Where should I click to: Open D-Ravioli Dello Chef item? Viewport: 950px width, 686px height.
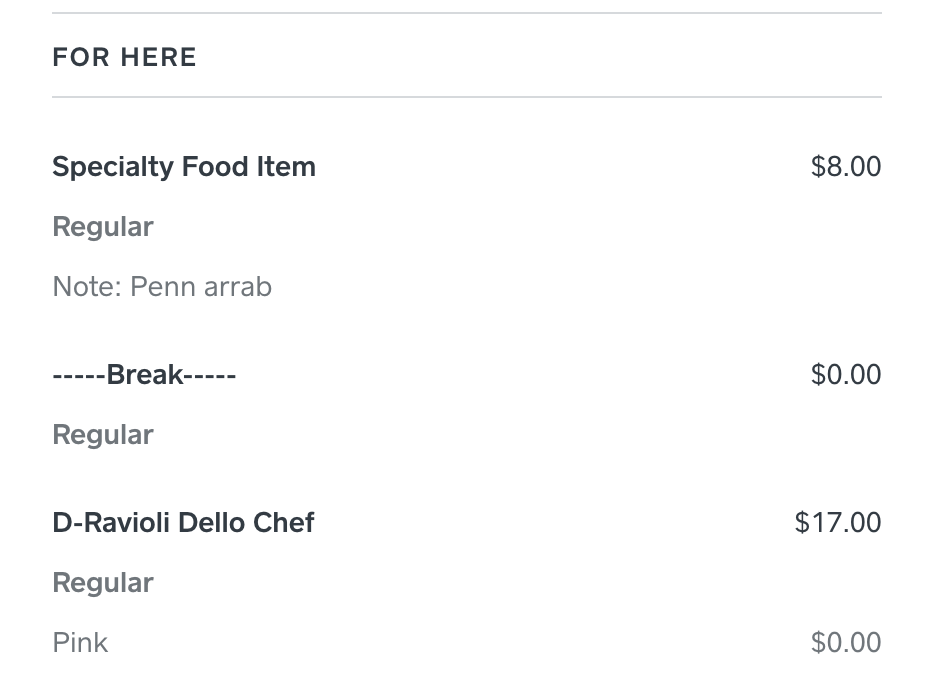pyautogui.click(x=184, y=523)
